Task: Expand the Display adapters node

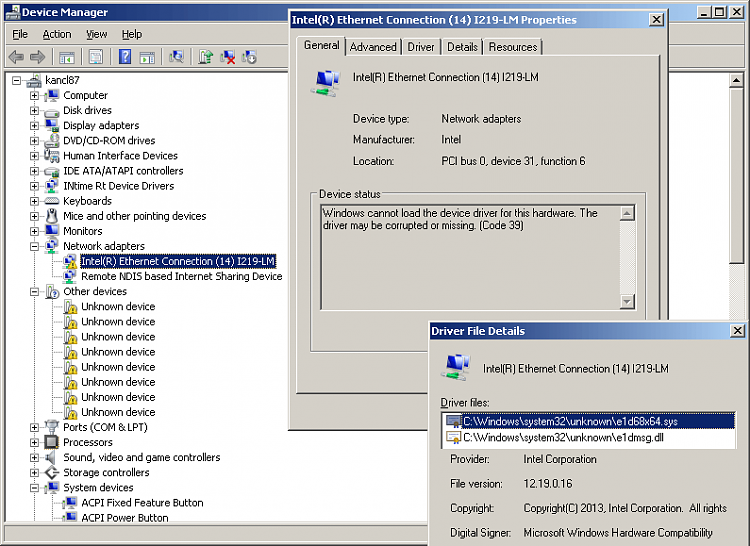Action: [x=34, y=126]
